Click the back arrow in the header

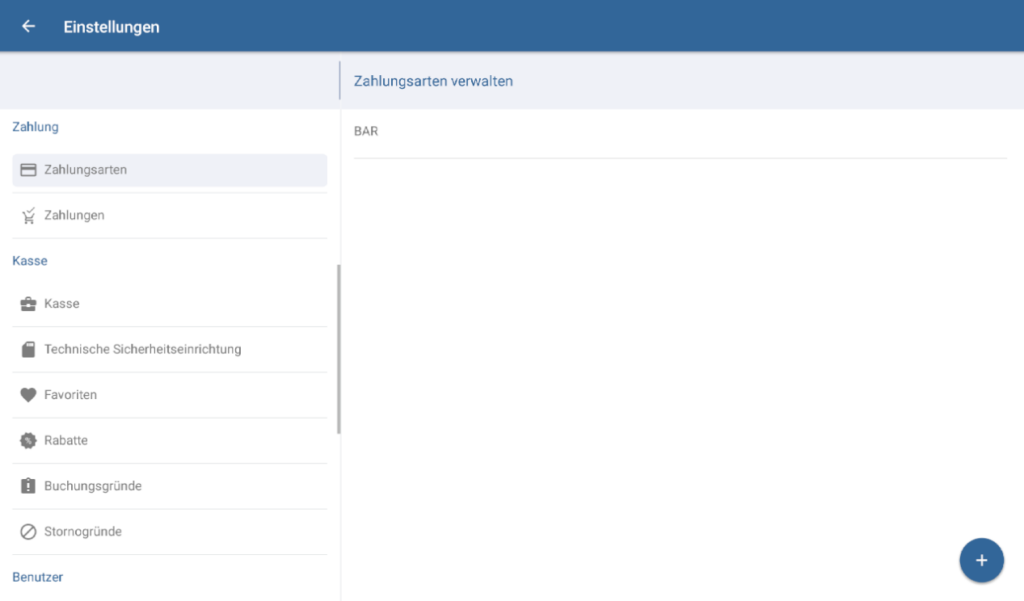28,27
